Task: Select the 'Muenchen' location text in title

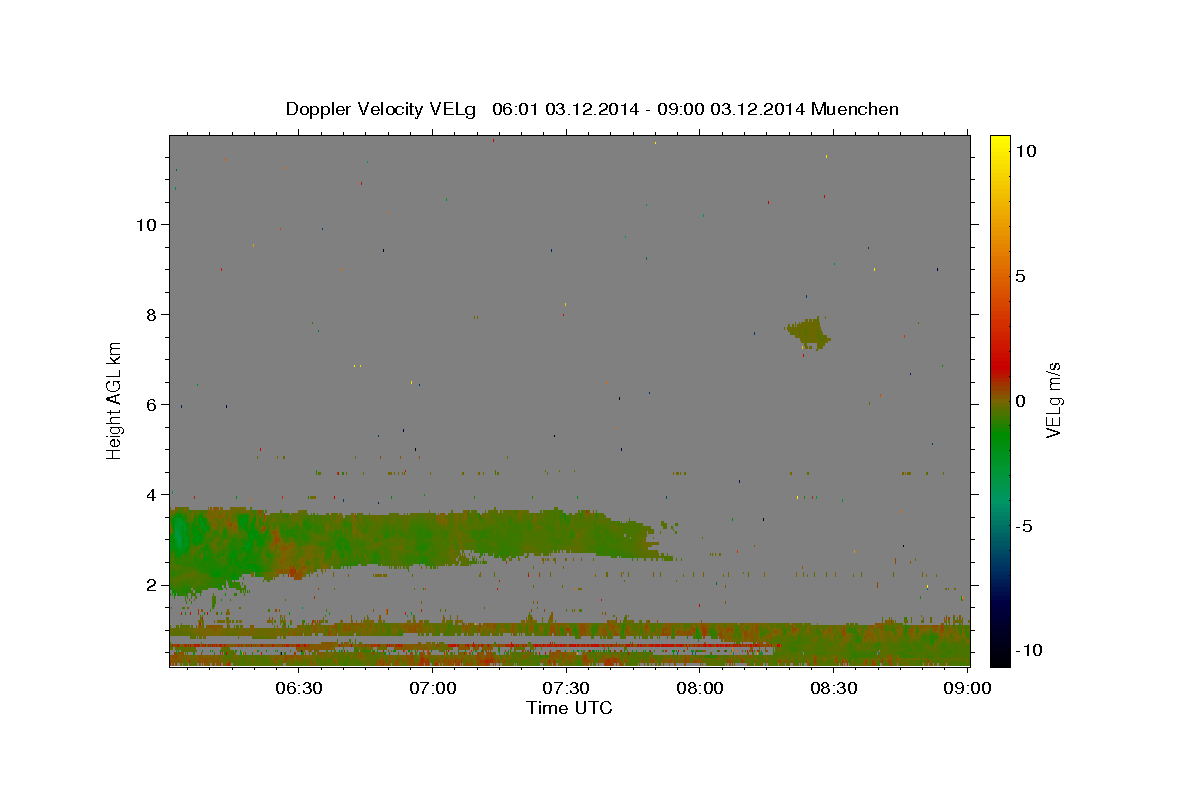Action: pos(855,109)
